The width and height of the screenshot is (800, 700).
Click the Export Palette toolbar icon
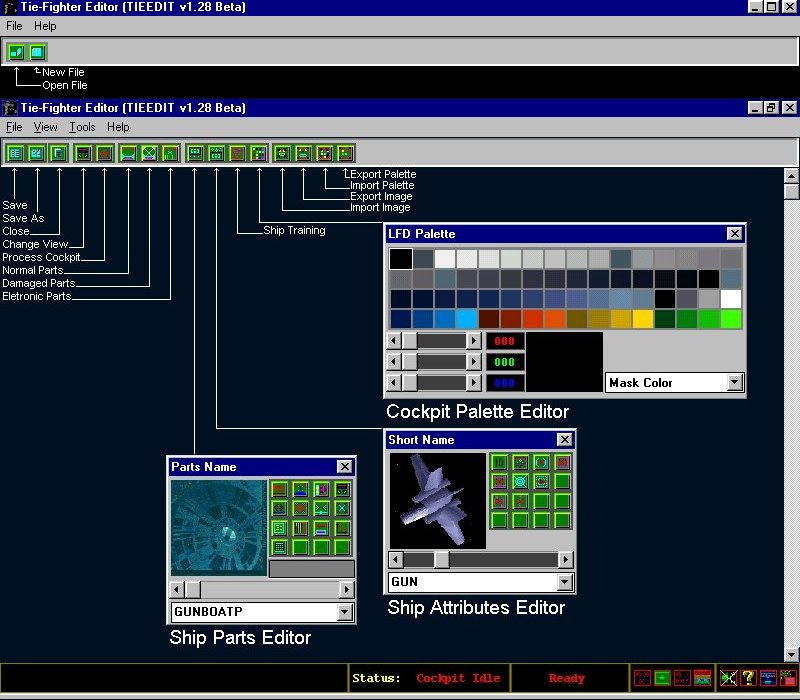pos(346,153)
